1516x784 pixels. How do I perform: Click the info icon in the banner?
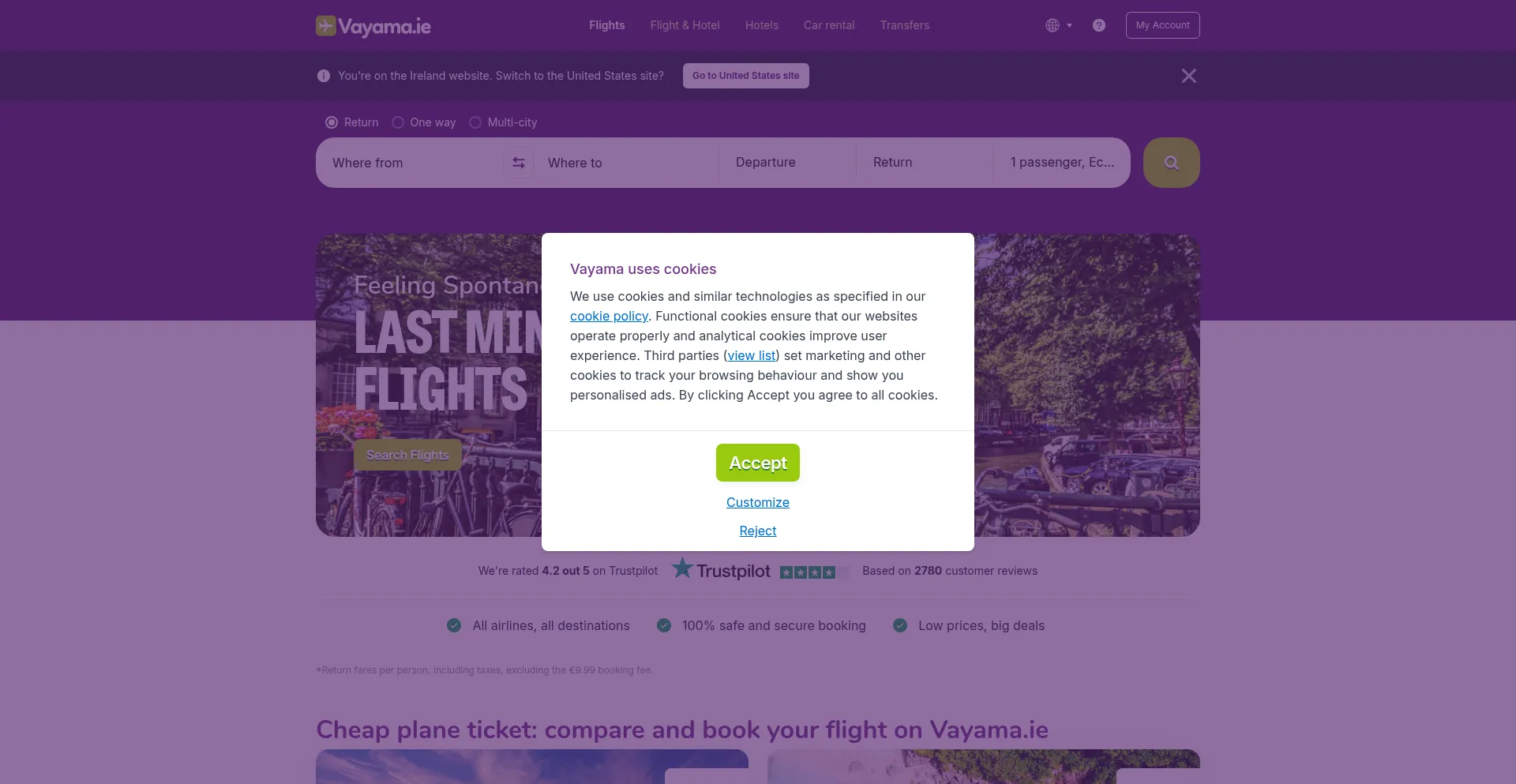(x=324, y=76)
